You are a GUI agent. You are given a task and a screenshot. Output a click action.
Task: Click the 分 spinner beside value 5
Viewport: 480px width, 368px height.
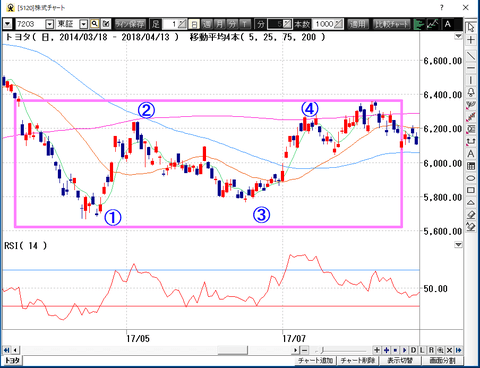click(287, 24)
